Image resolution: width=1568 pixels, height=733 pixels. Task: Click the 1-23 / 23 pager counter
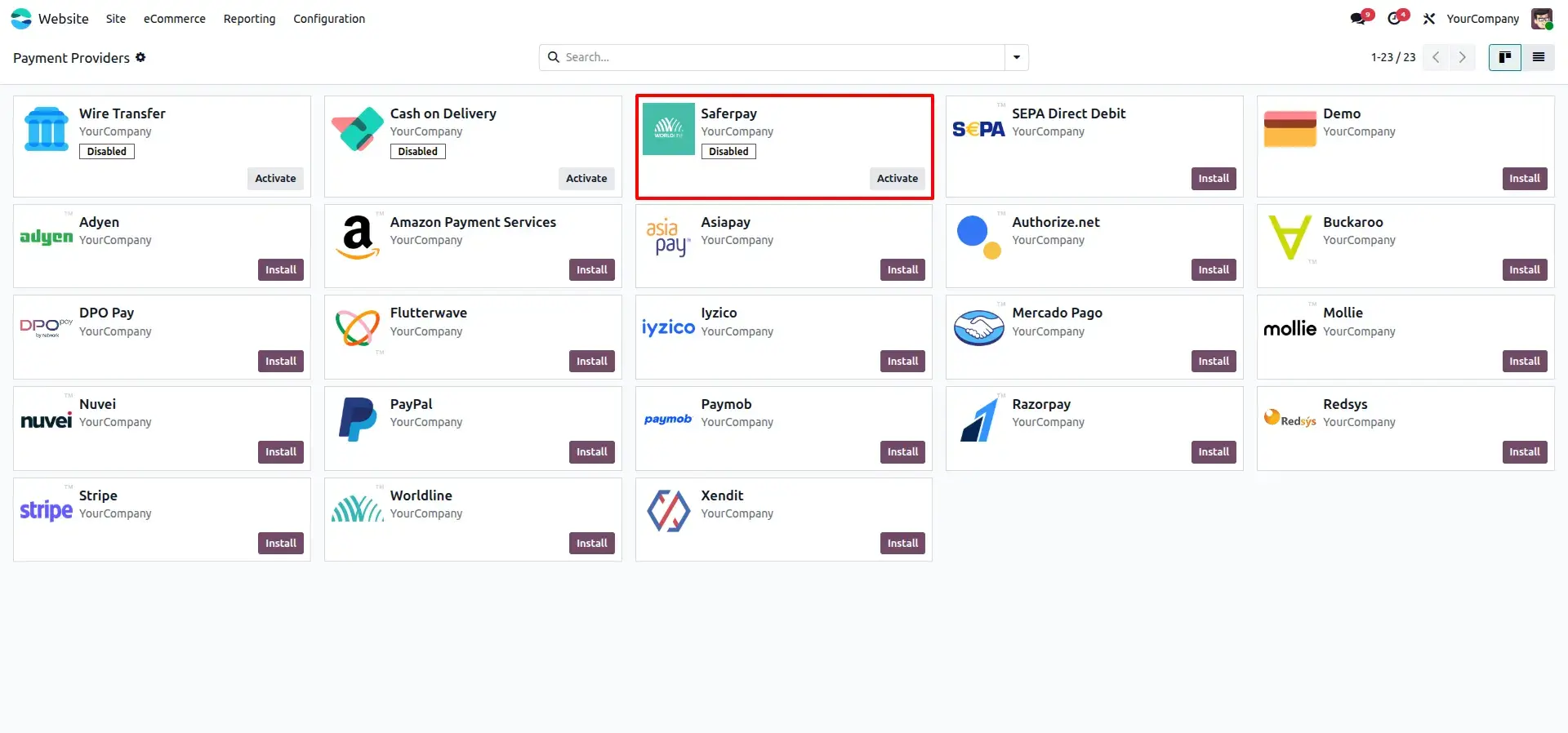click(1393, 57)
